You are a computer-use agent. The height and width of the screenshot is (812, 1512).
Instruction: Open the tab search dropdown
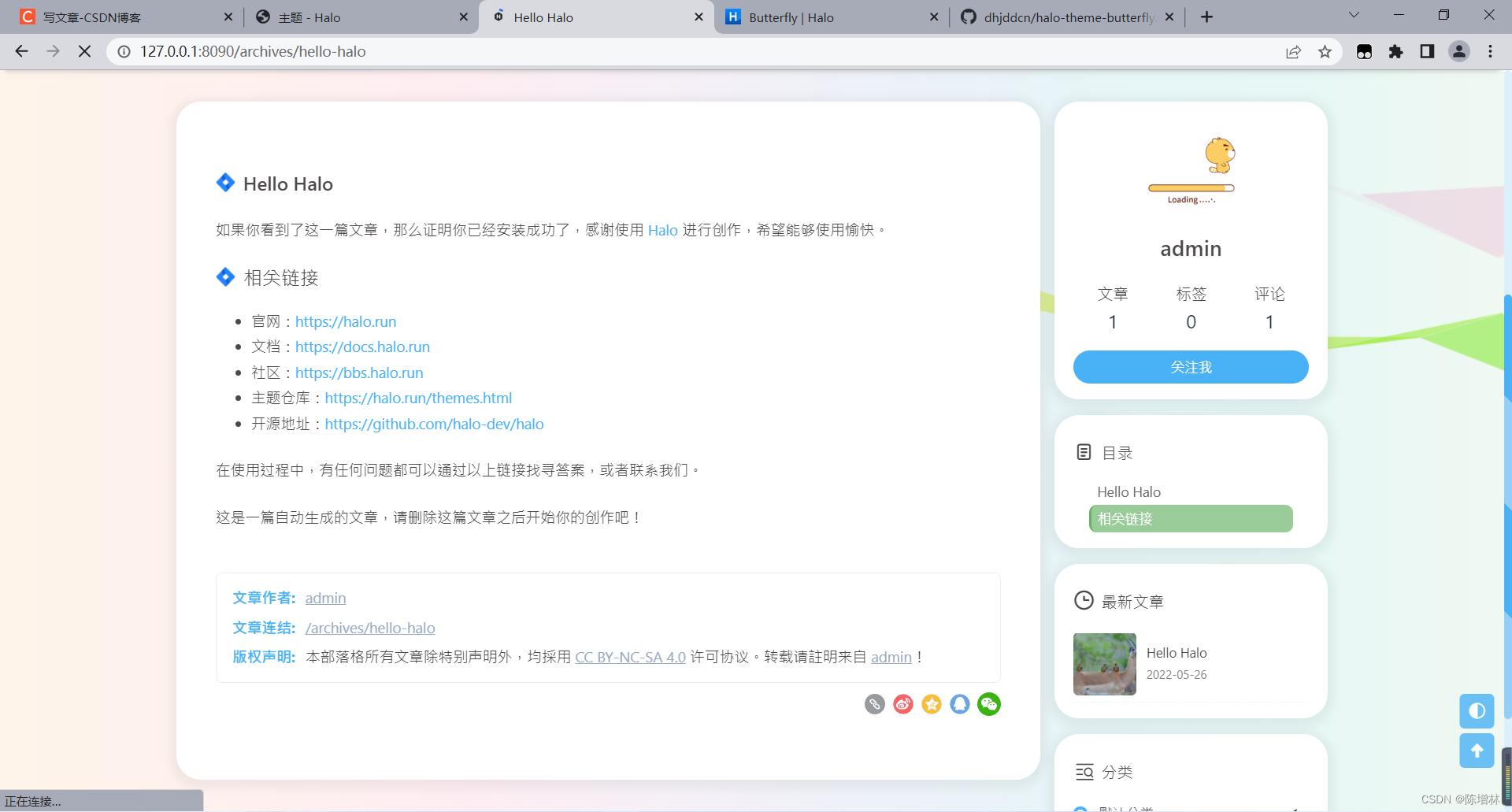pos(1354,15)
